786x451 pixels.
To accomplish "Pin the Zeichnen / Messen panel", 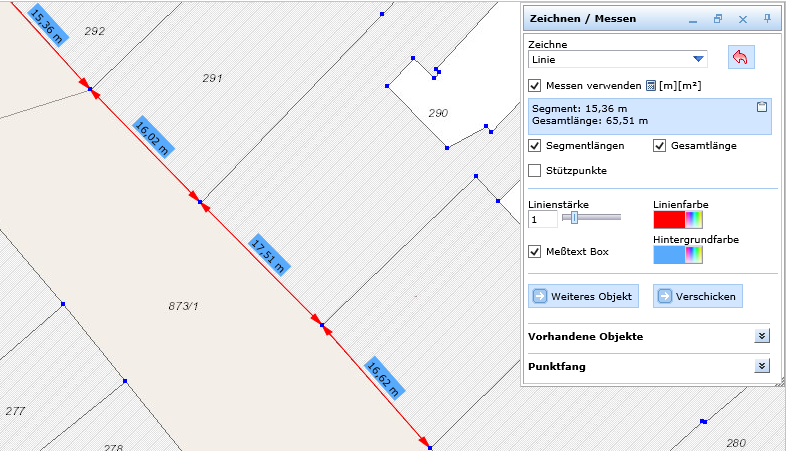I will [767, 19].
